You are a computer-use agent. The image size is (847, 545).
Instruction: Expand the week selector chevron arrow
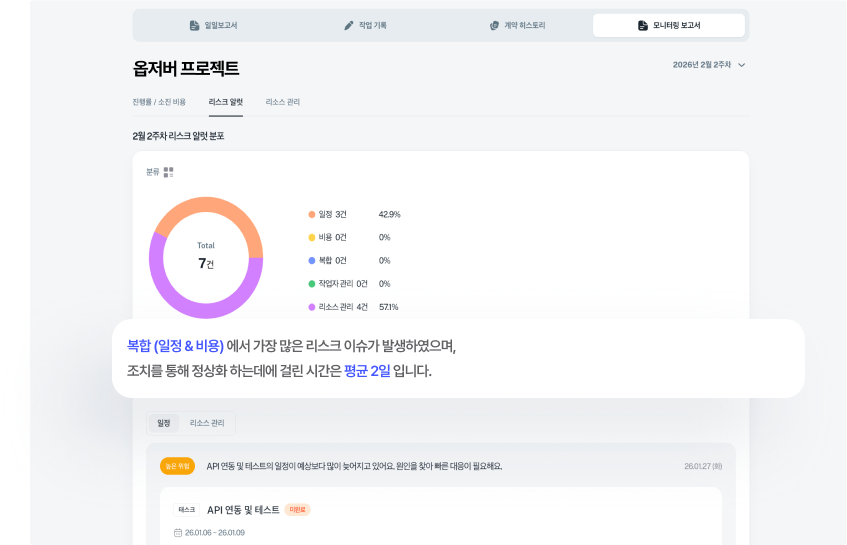(x=741, y=65)
